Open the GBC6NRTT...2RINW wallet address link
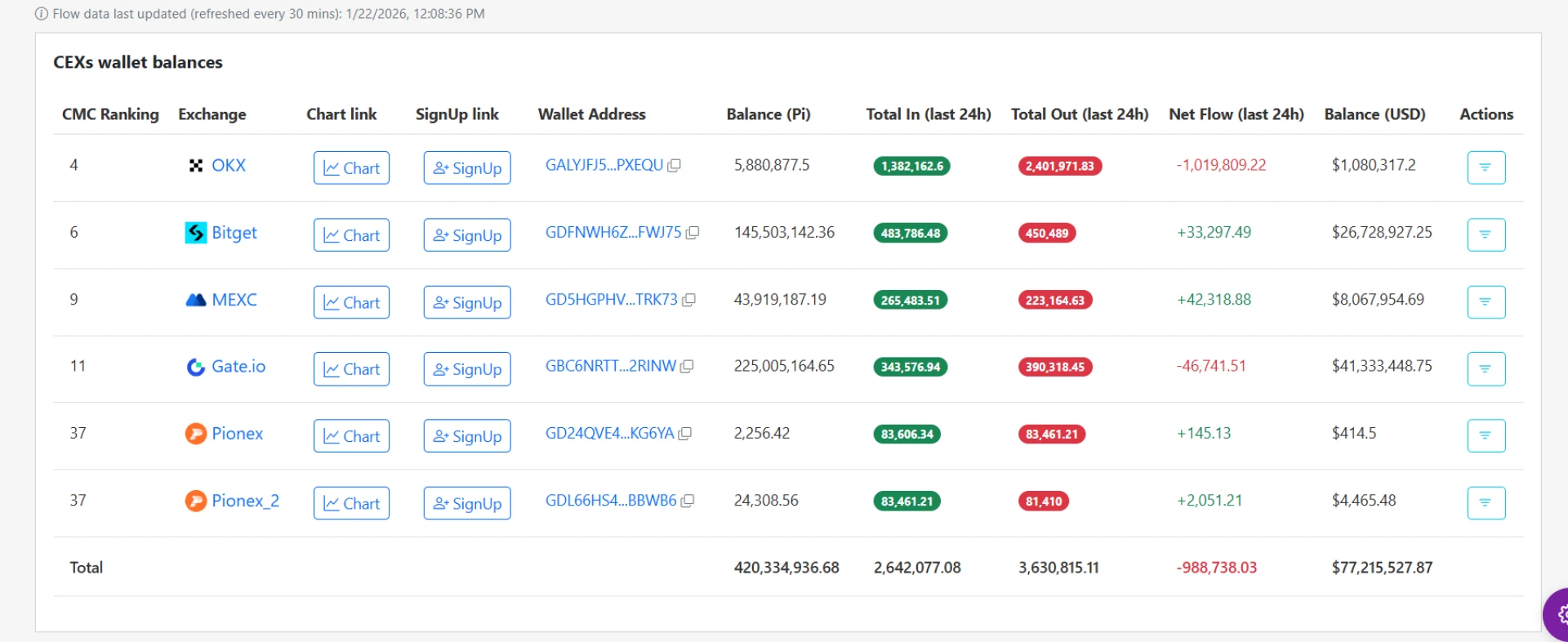This screenshot has height=642, width=1568. [x=610, y=366]
